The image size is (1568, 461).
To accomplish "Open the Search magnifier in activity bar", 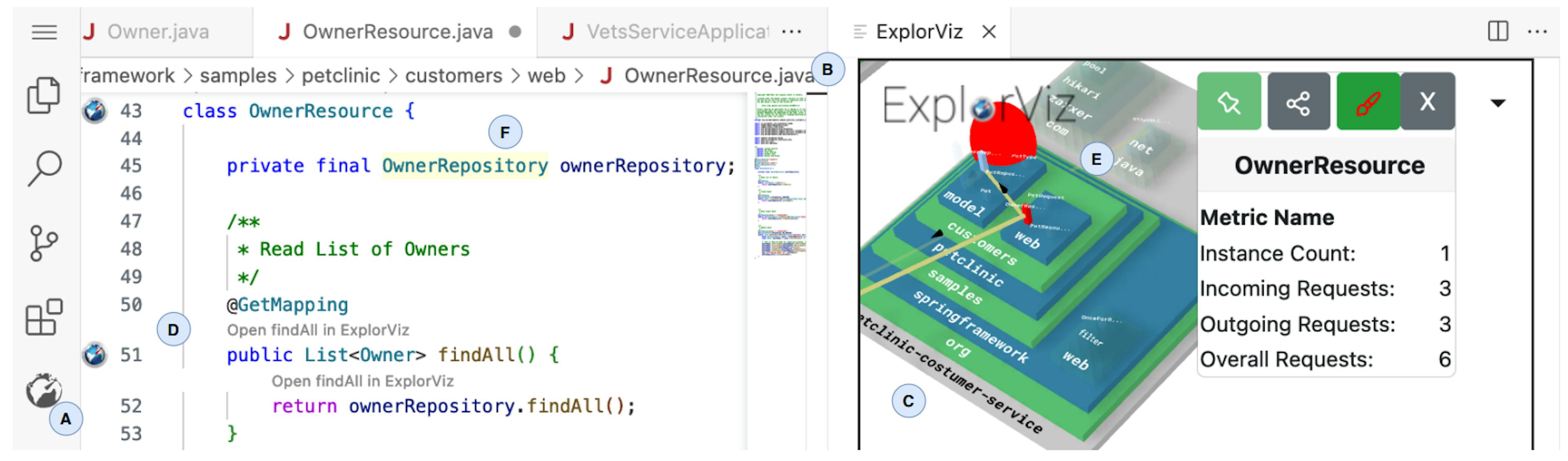I will (x=45, y=168).
